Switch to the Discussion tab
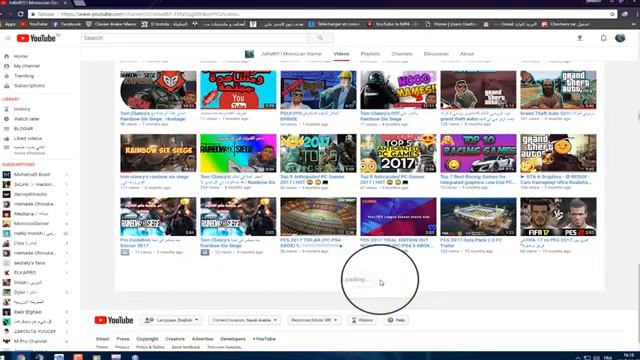The width and height of the screenshot is (640, 360). point(436,54)
